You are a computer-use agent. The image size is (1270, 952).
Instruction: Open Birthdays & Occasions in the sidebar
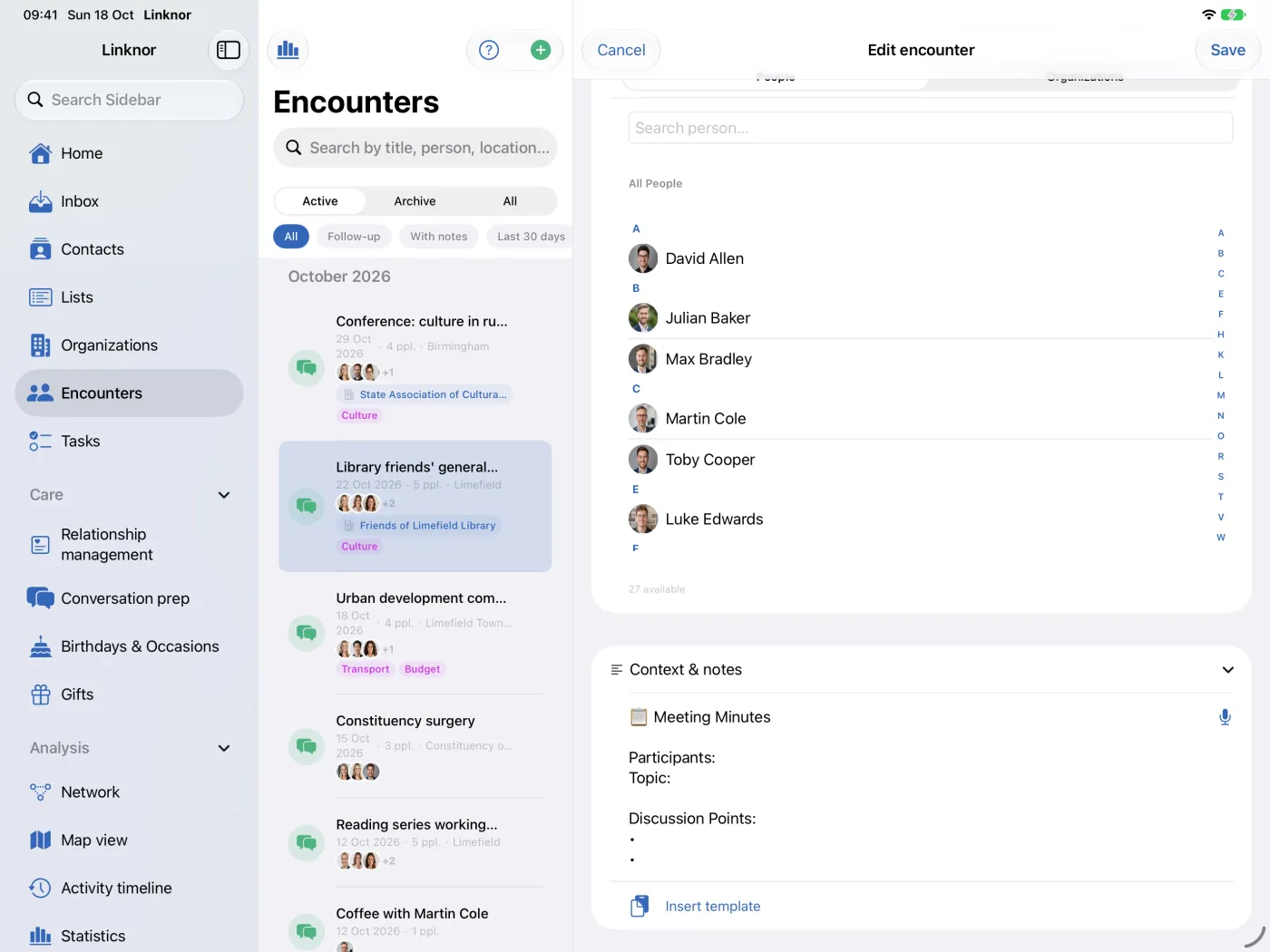pyautogui.click(x=129, y=646)
